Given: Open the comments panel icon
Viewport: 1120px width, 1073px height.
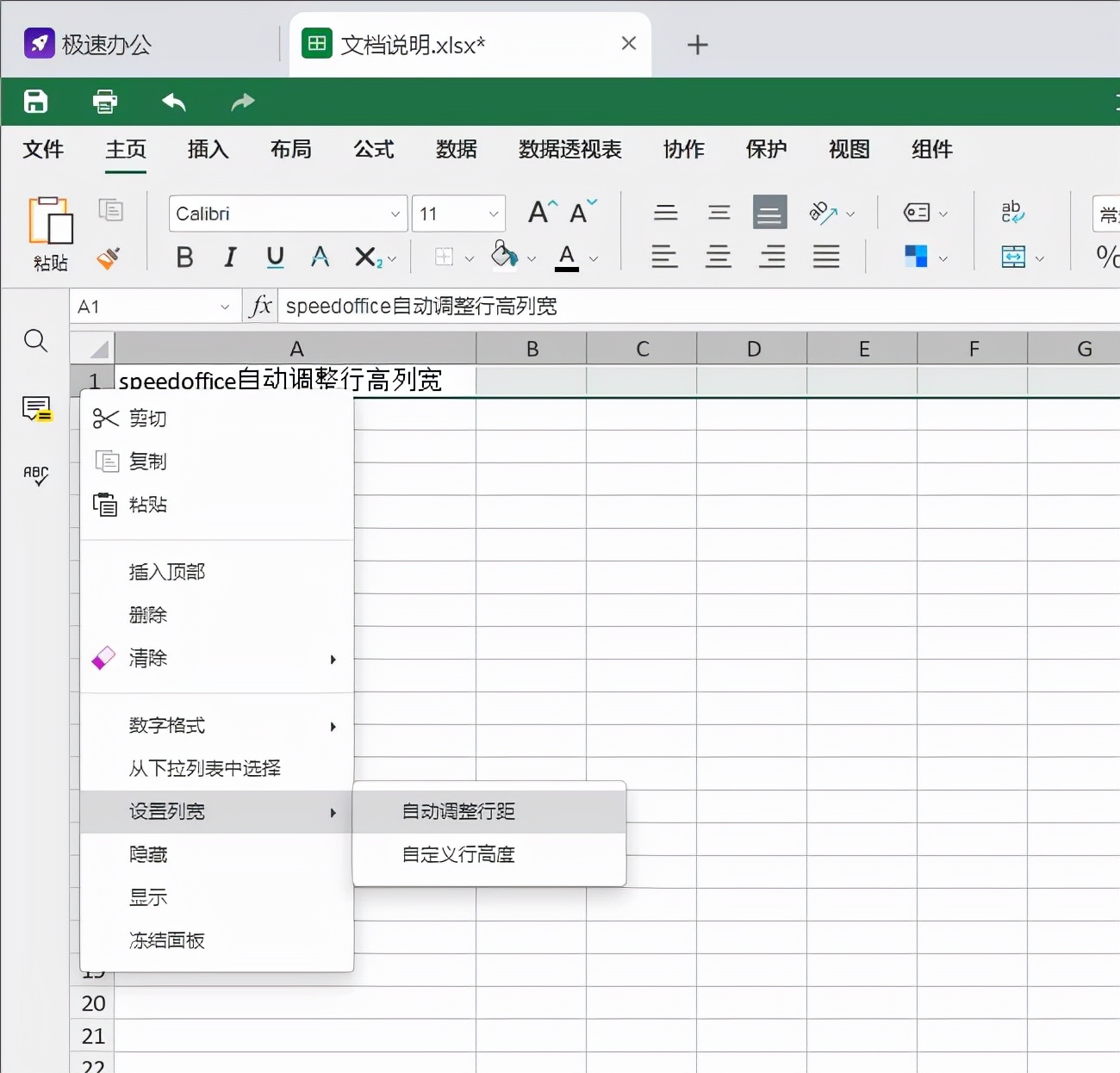Looking at the screenshot, I should (37, 409).
